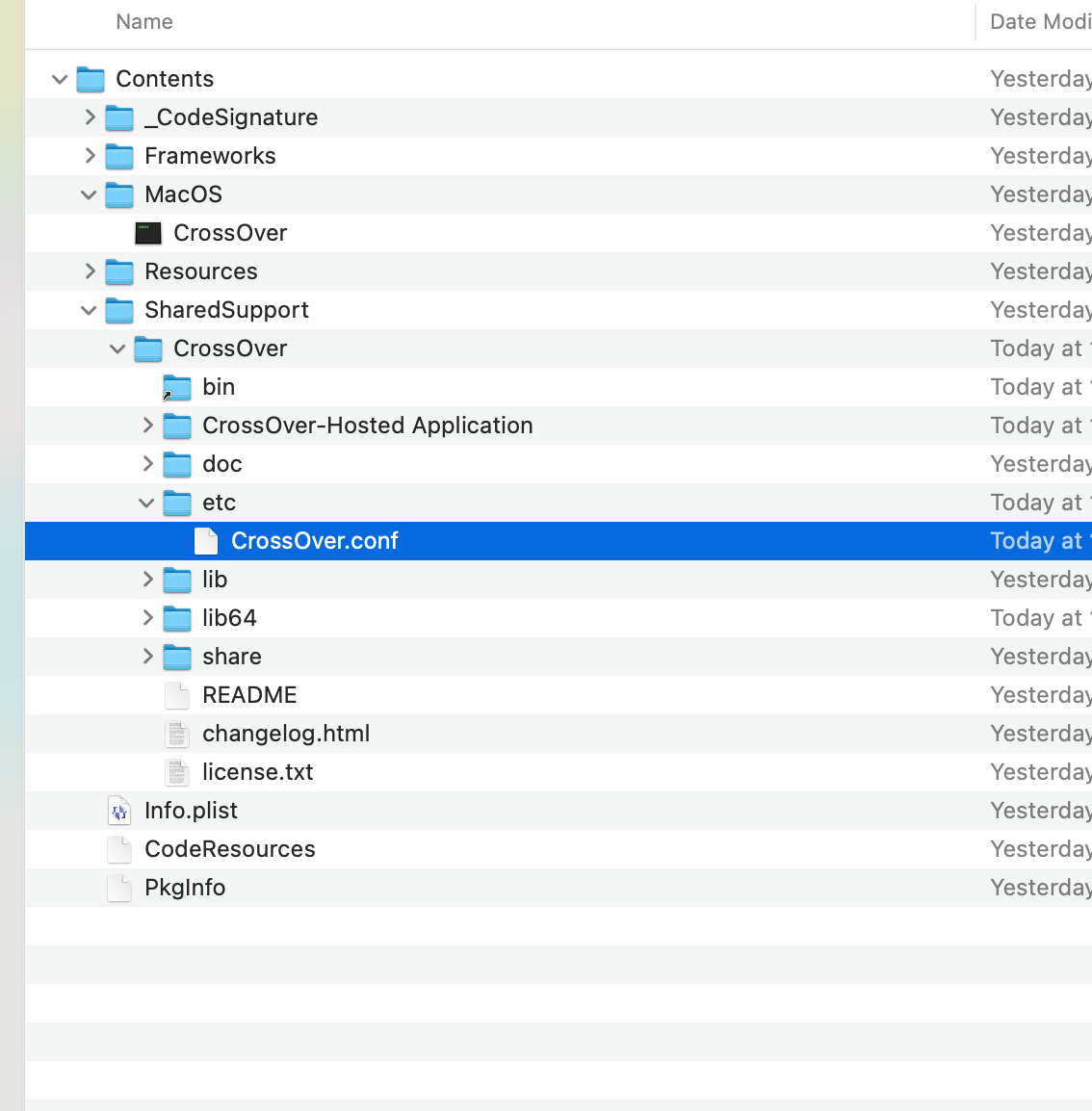1092x1111 pixels.
Task: Select the SharedSupport row name
Action: [x=226, y=310]
